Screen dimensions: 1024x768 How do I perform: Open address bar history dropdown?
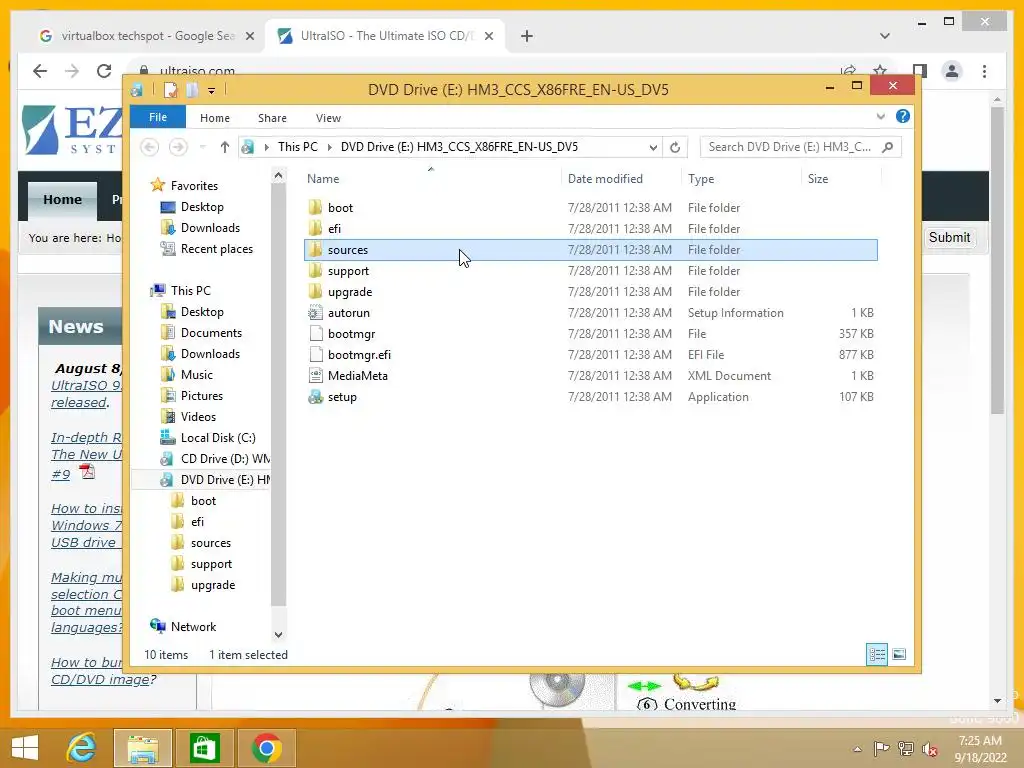(652, 148)
